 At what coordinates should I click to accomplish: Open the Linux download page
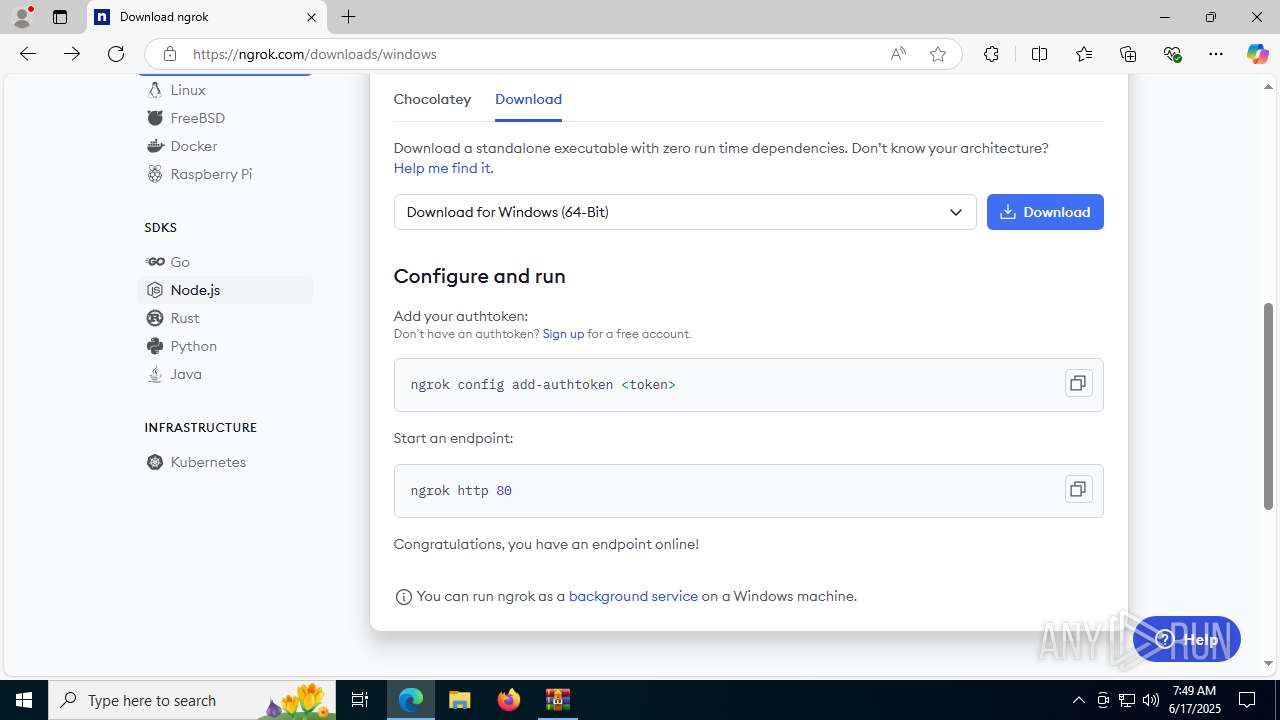pyautogui.click(x=188, y=90)
